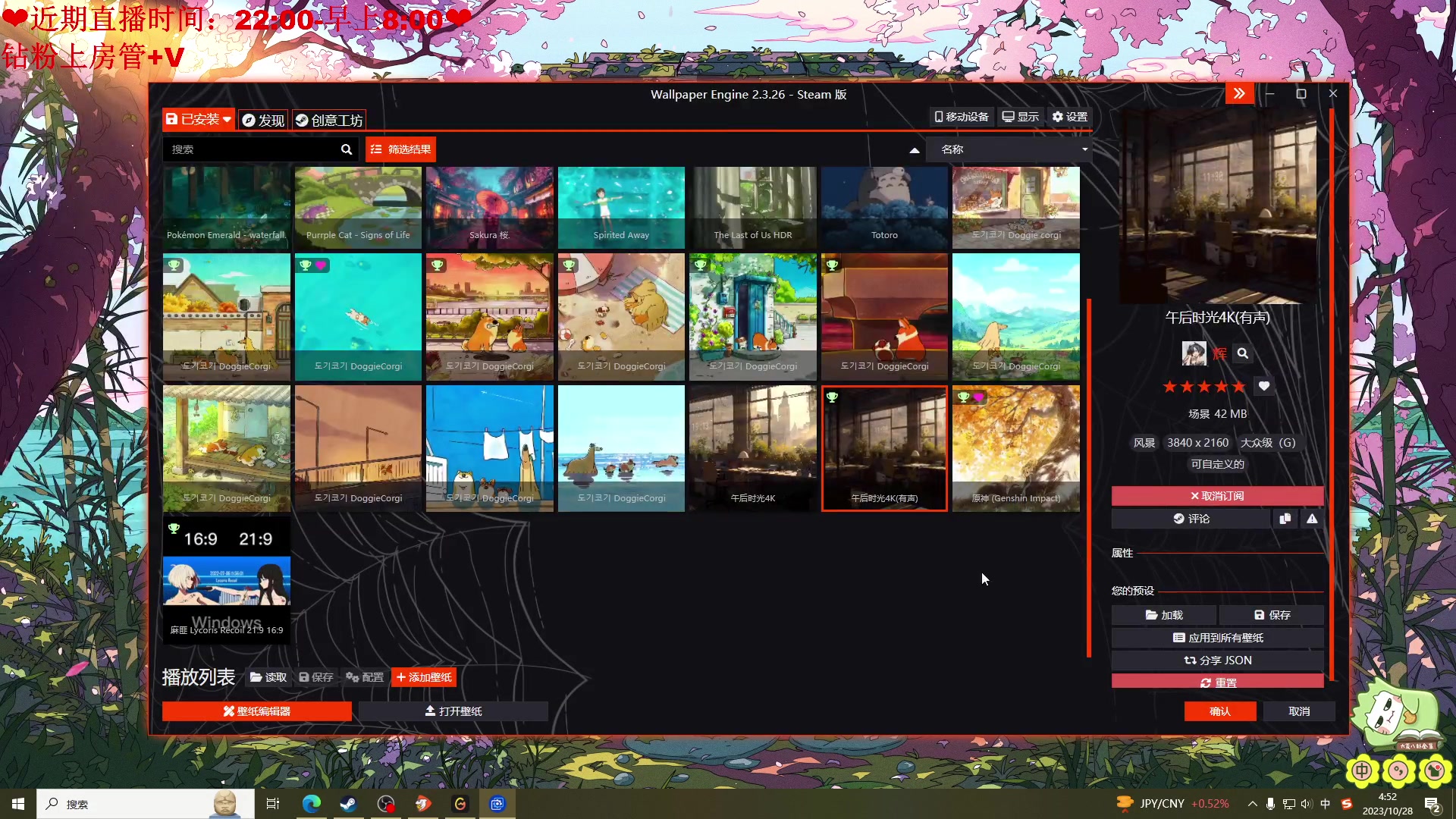Click playlist 配置 button

point(365,677)
